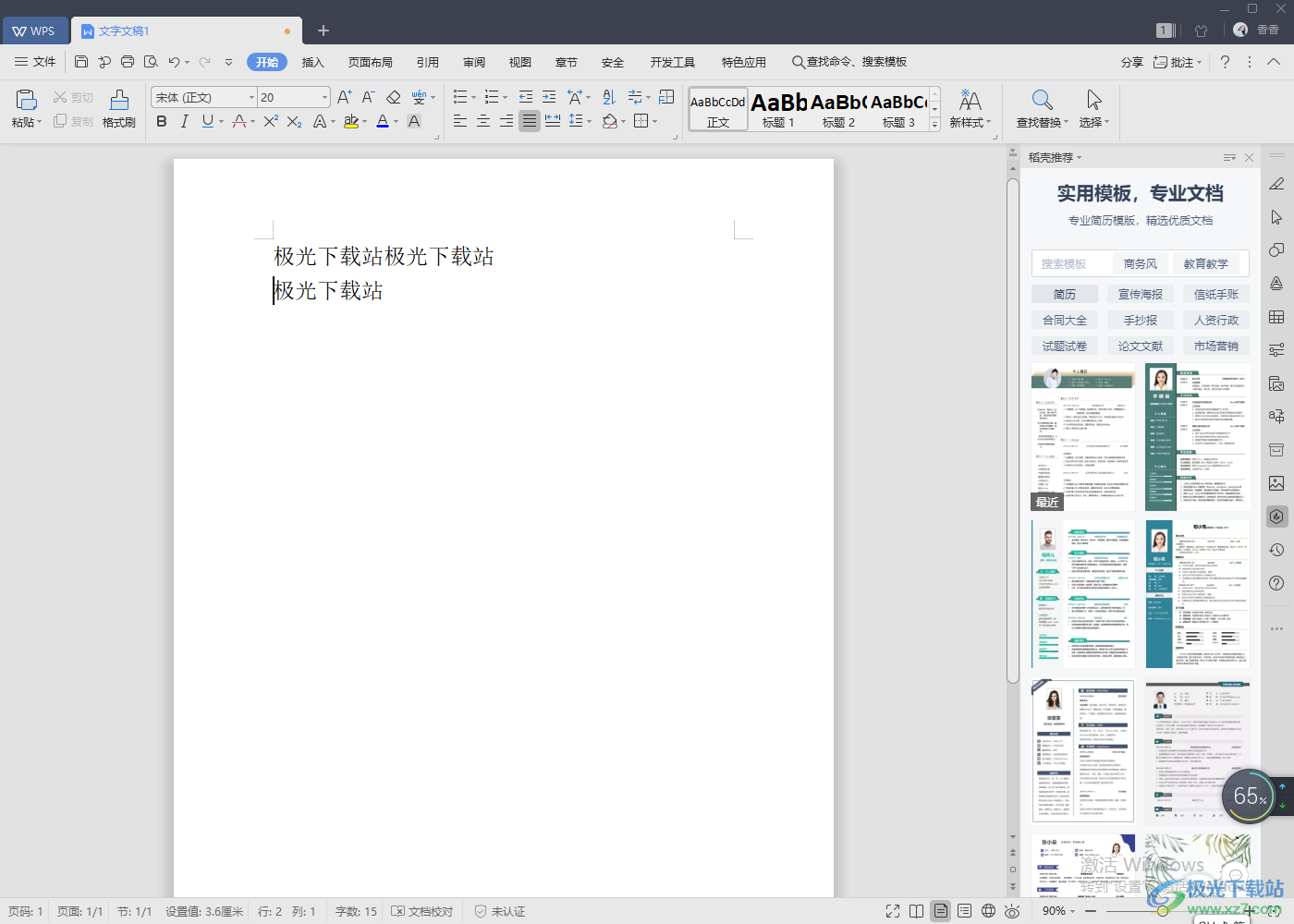1294x924 pixels.
Task: Click the document vertical scrollbar
Action: click(x=1013, y=432)
